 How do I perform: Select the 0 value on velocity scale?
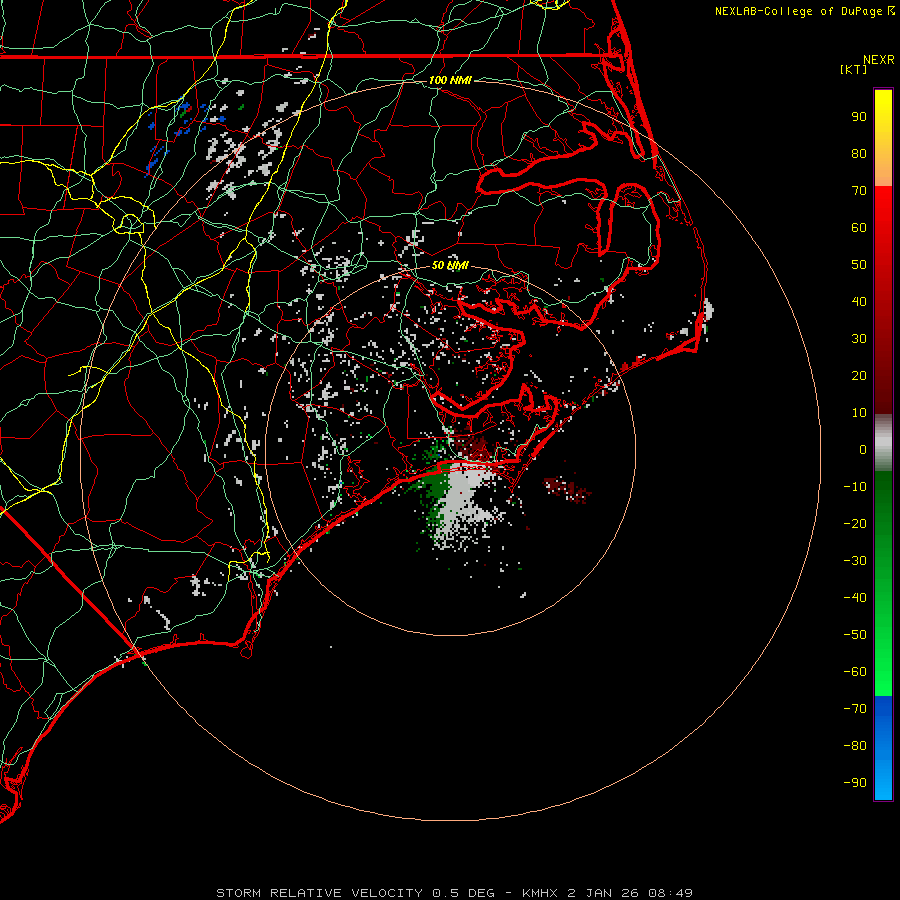(x=863, y=449)
